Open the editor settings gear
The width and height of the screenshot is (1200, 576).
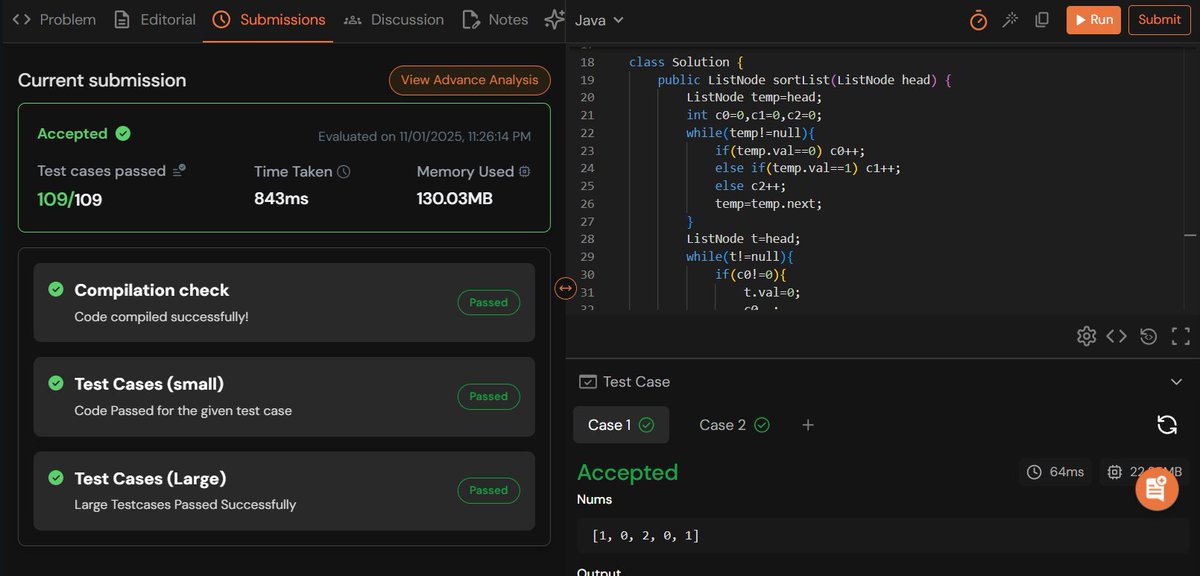pyautogui.click(x=1086, y=335)
